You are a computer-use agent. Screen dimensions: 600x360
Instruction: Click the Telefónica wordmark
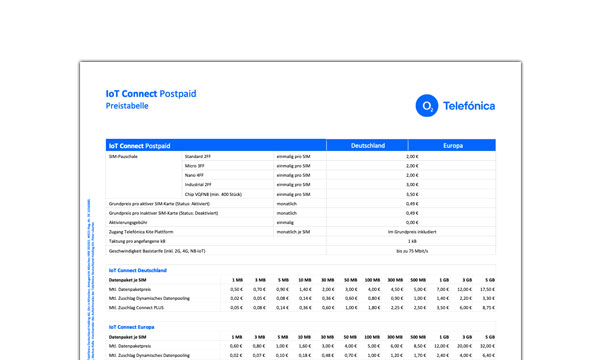469,106
